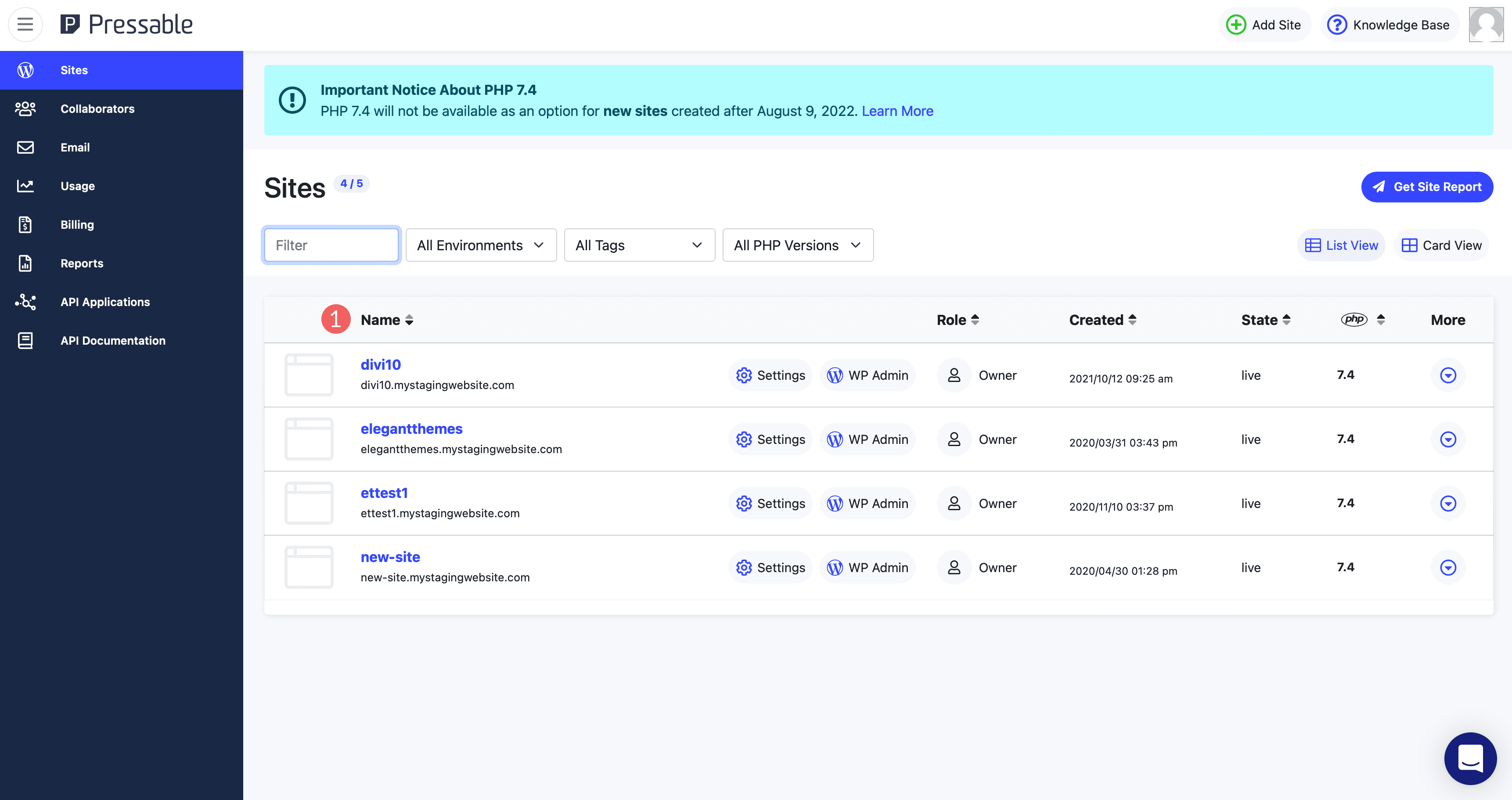Click the Filter input field
Viewport: 1512px width, 800px height.
(x=331, y=245)
